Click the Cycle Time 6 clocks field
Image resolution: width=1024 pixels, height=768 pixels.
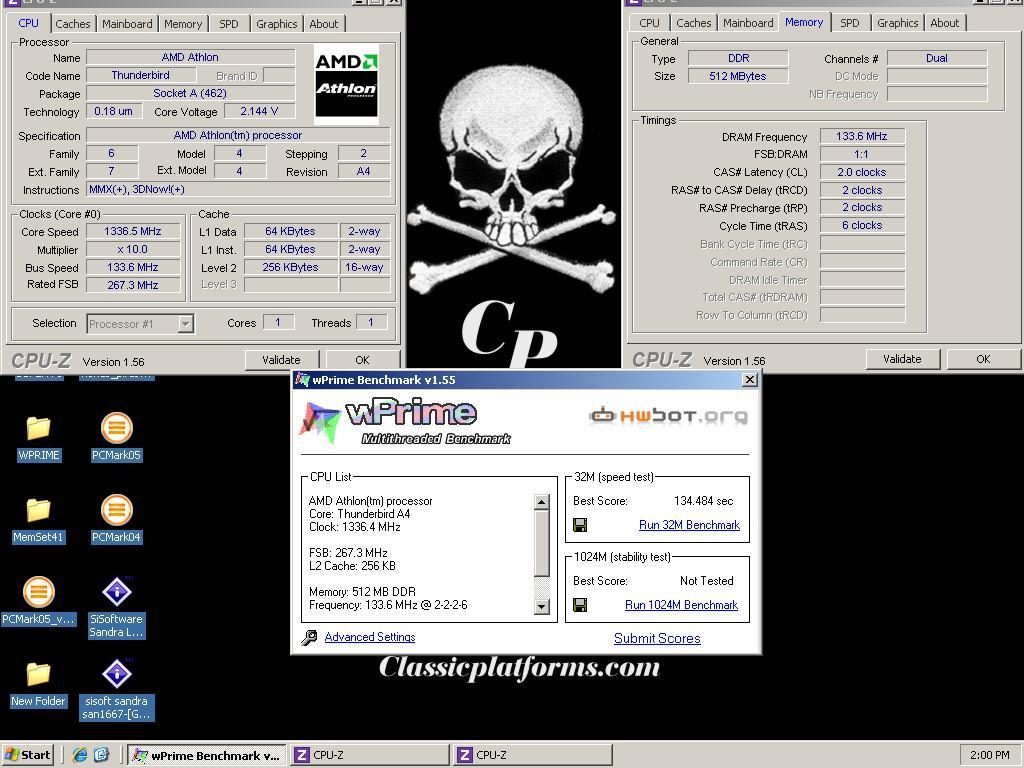pyautogui.click(x=862, y=225)
